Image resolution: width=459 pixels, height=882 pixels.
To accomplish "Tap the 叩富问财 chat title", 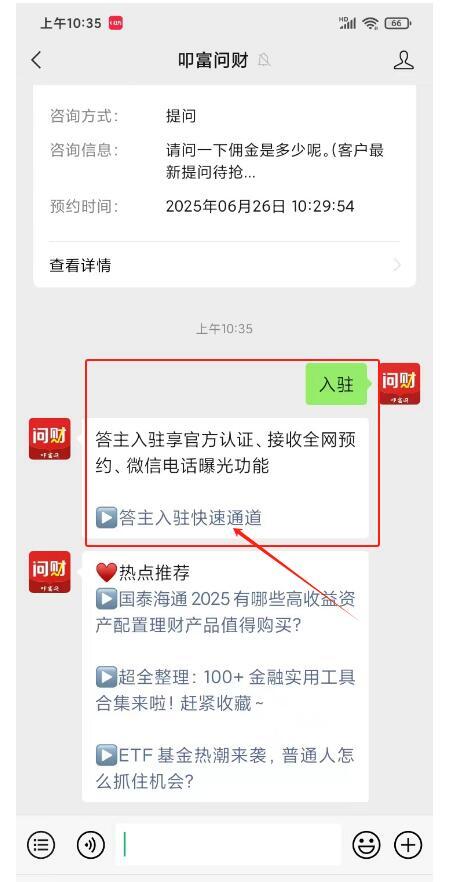I will 213,60.
